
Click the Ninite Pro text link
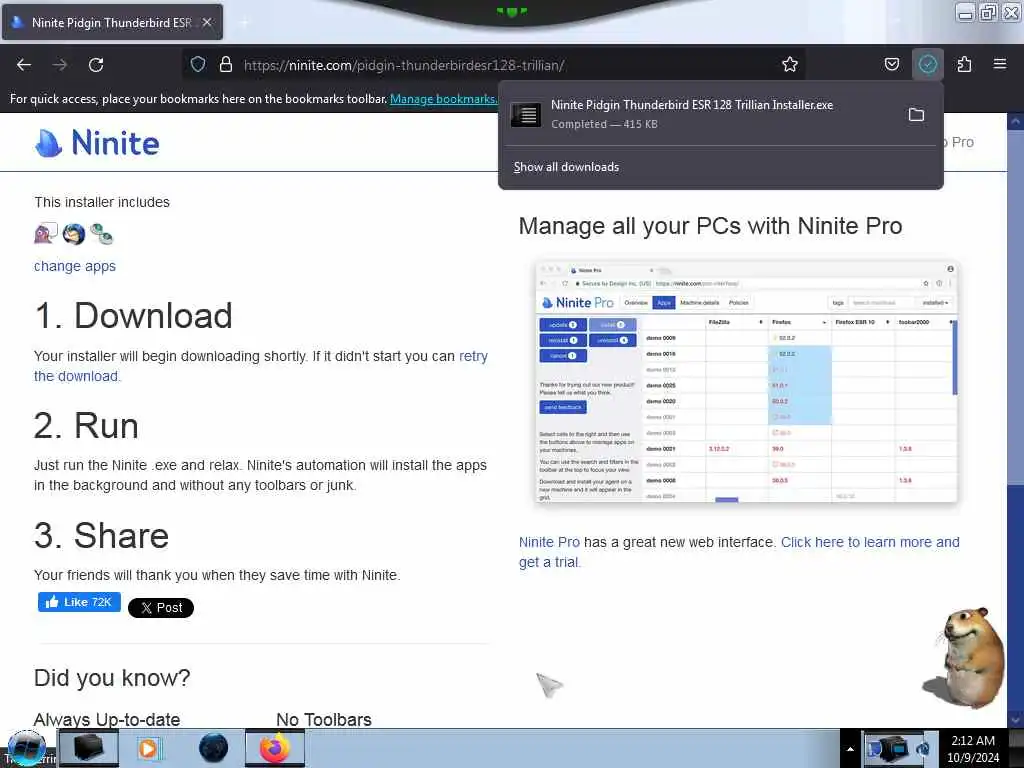(x=549, y=542)
